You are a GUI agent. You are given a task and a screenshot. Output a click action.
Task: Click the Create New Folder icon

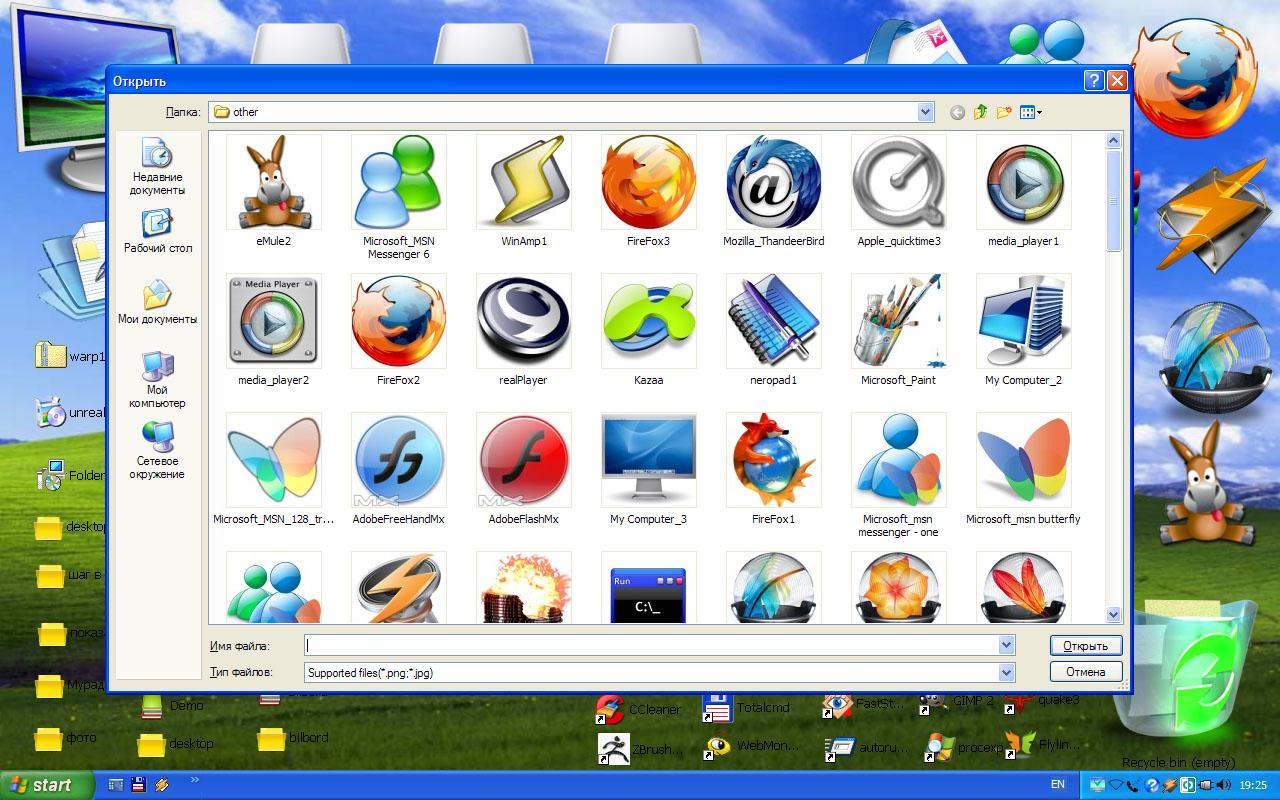(x=1004, y=112)
